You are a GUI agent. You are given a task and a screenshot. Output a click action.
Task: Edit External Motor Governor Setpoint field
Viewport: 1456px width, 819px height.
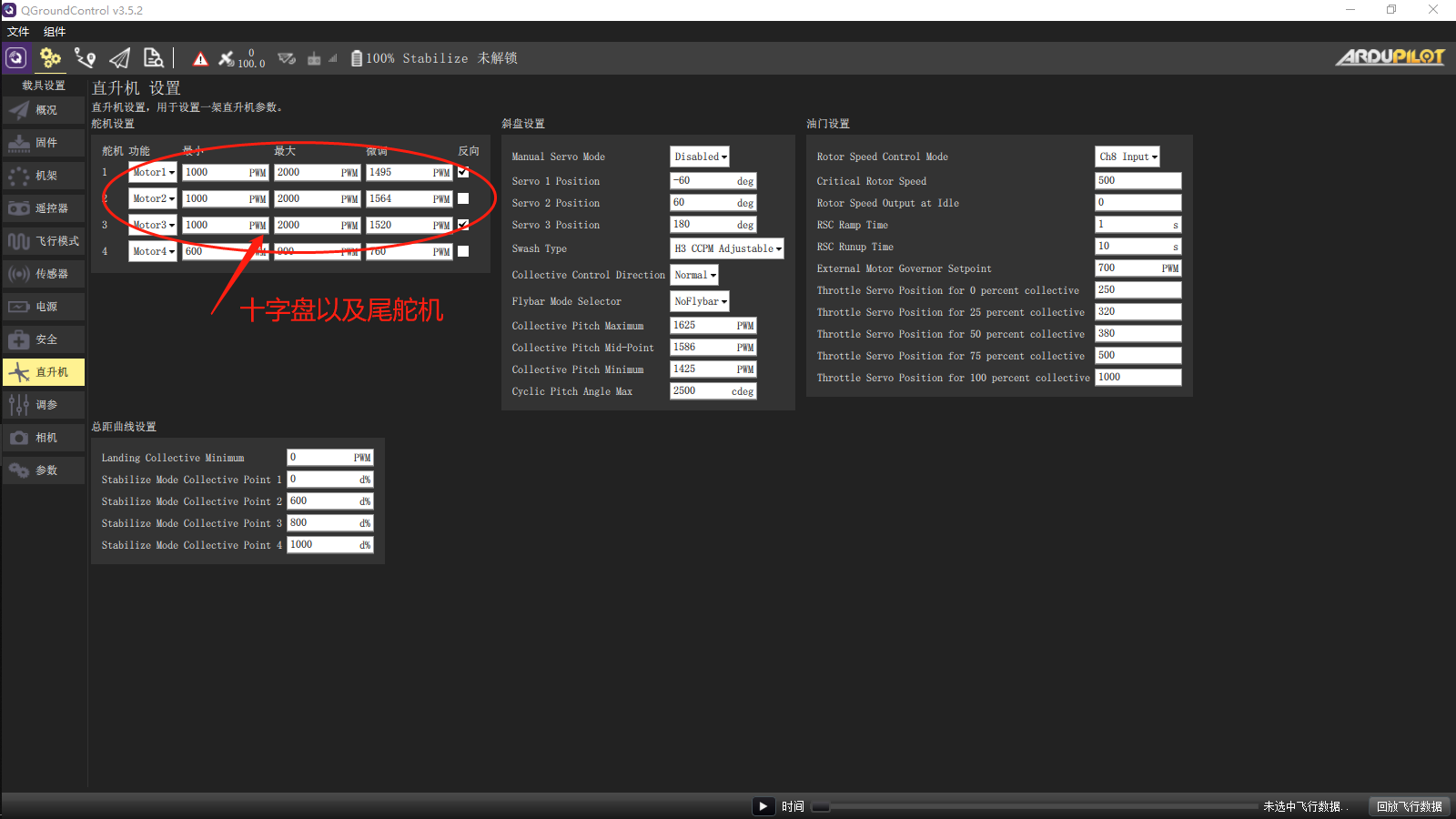[1138, 268]
